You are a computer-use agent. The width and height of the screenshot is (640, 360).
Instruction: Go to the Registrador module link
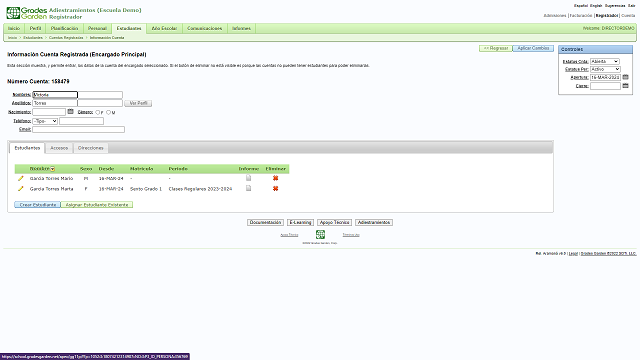[x=607, y=16]
